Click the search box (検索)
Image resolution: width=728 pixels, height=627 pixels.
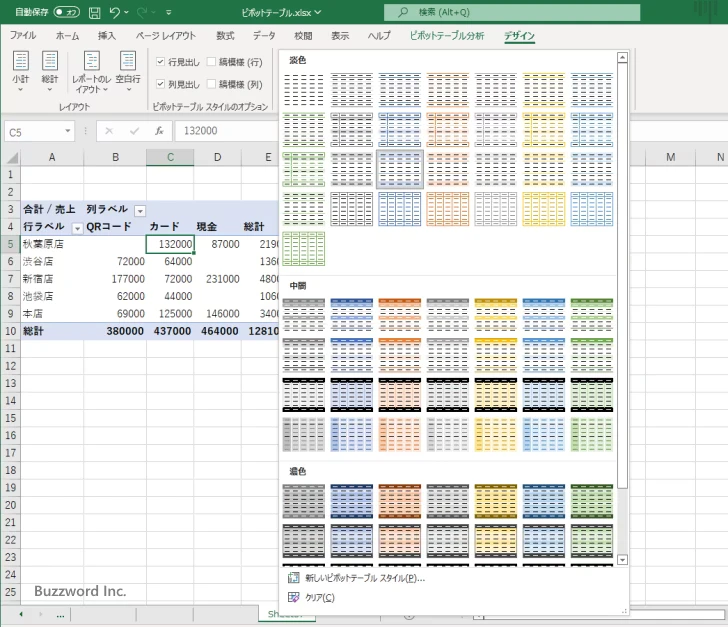(512, 13)
